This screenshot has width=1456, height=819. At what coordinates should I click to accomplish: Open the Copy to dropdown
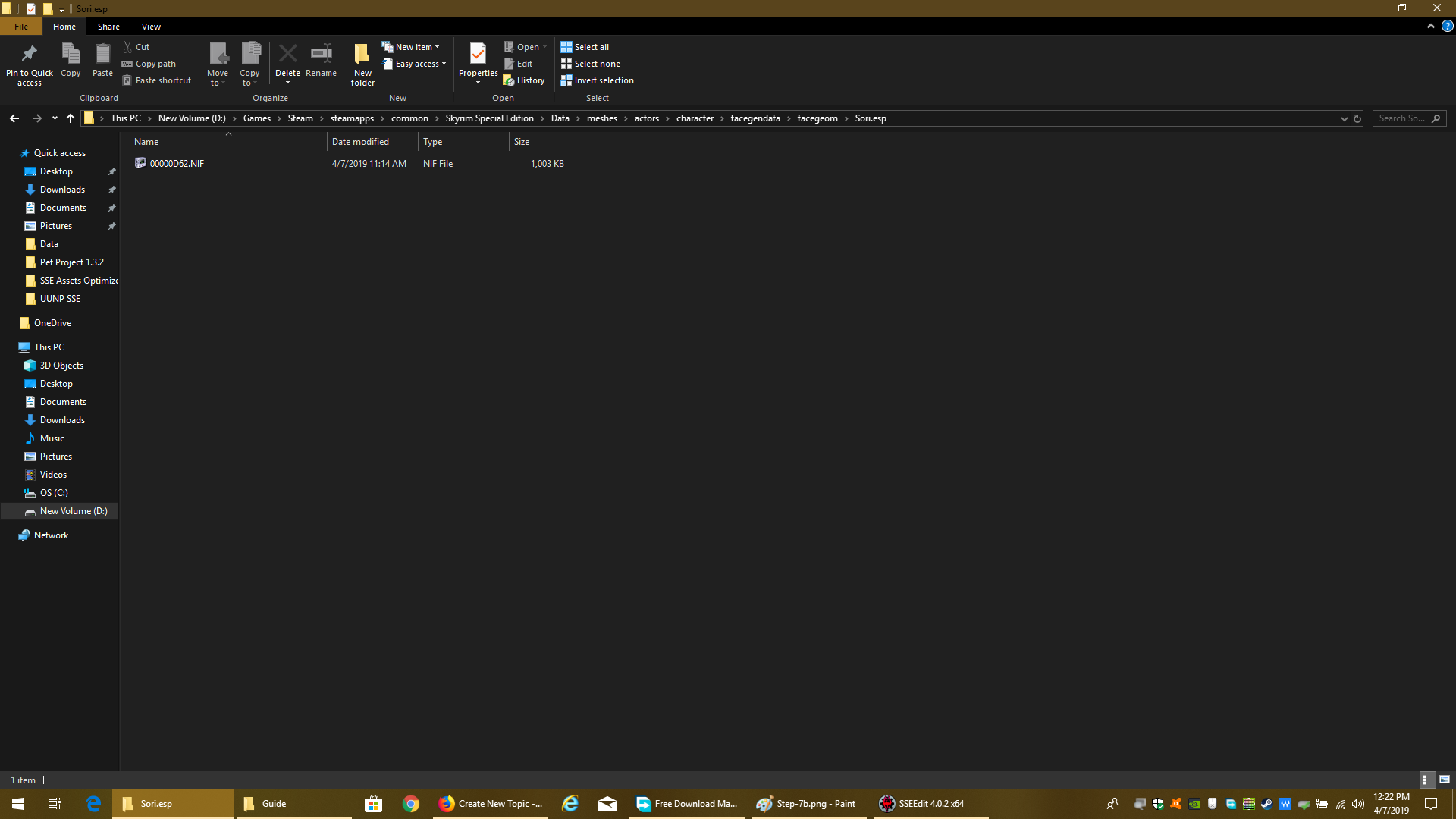[x=249, y=64]
